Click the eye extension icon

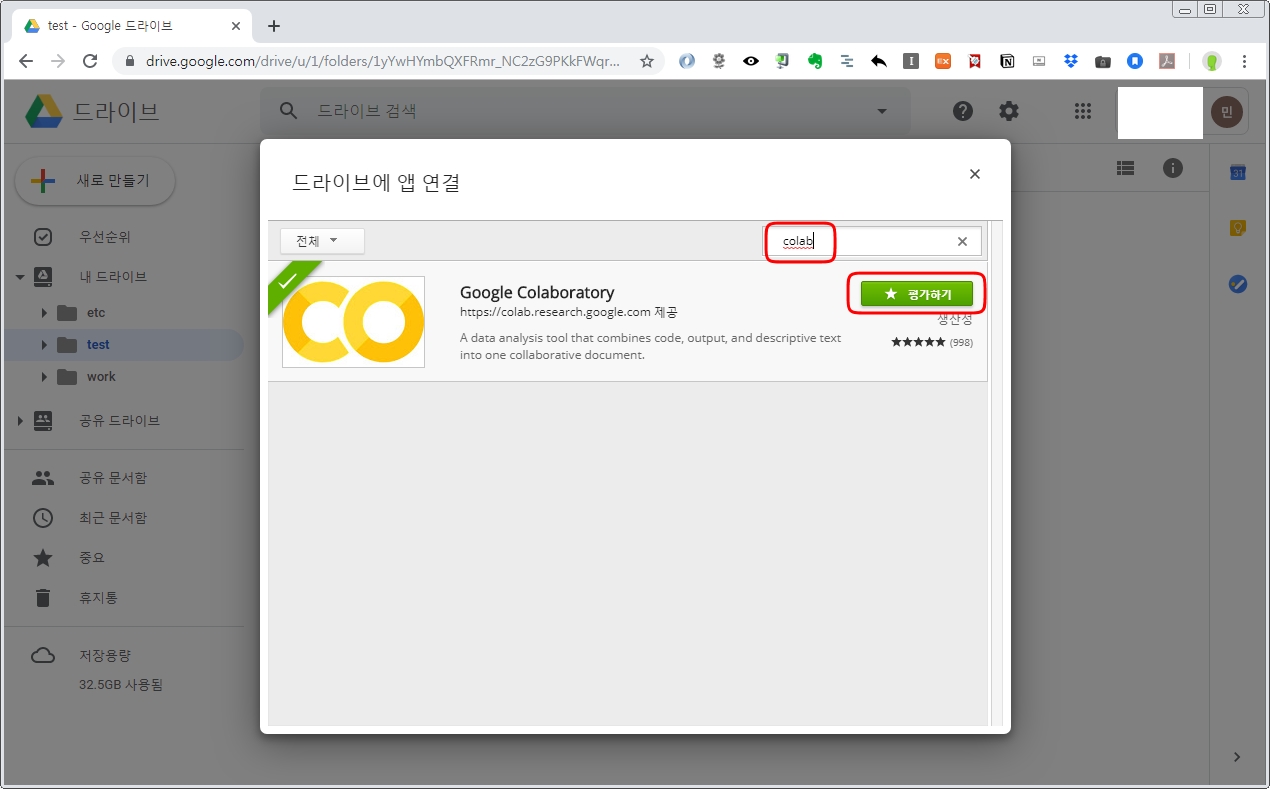click(x=751, y=61)
